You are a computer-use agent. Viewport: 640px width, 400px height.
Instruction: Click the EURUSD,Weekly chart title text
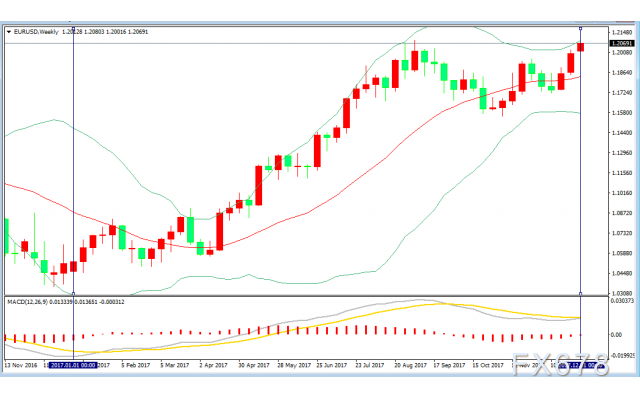tap(36, 32)
